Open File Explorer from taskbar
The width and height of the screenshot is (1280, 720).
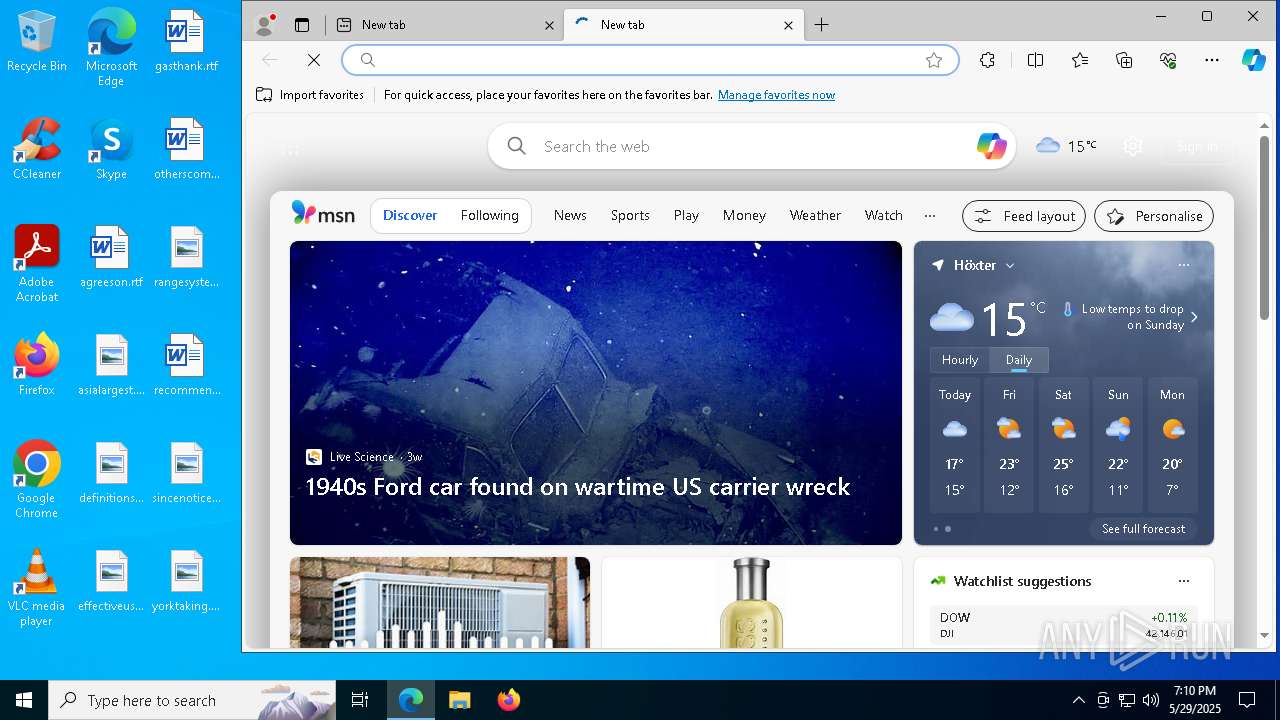(x=459, y=700)
